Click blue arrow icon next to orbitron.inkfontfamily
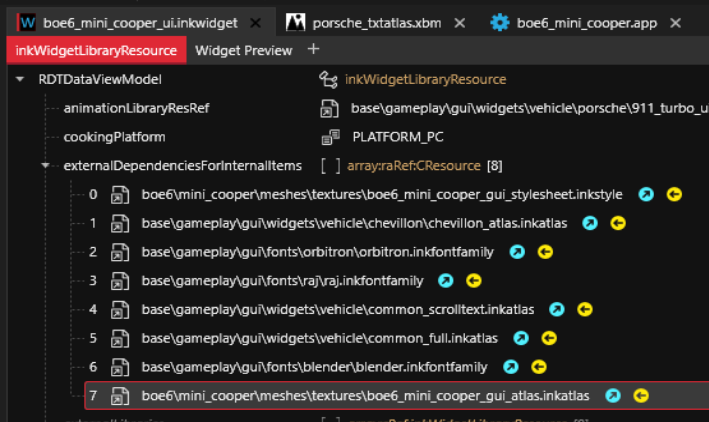The image size is (709, 422). (x=517, y=252)
